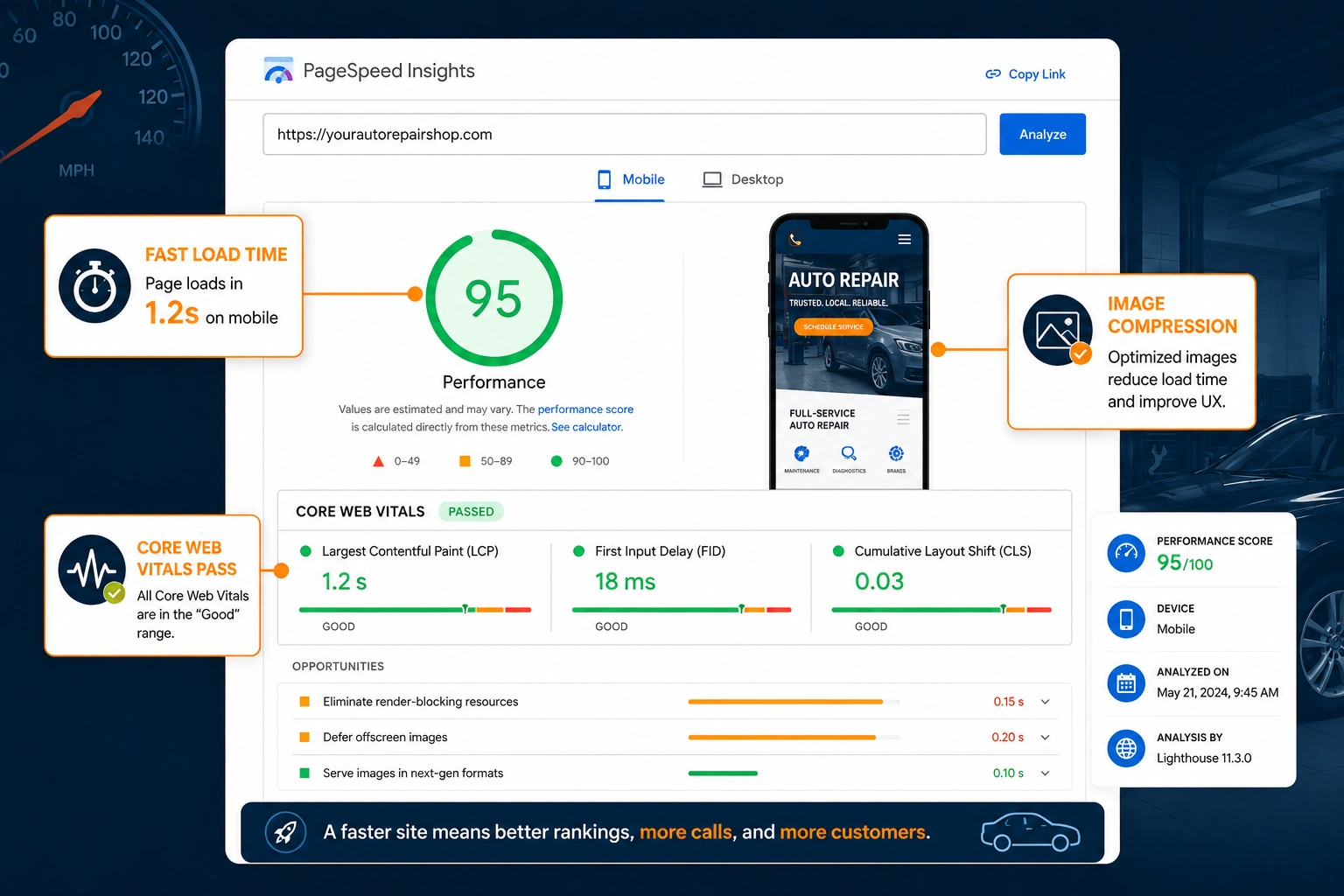Viewport: 1344px width, 896px height.
Task: Click the Diagnostics magnifier icon in phone mockup
Action: coord(849,453)
